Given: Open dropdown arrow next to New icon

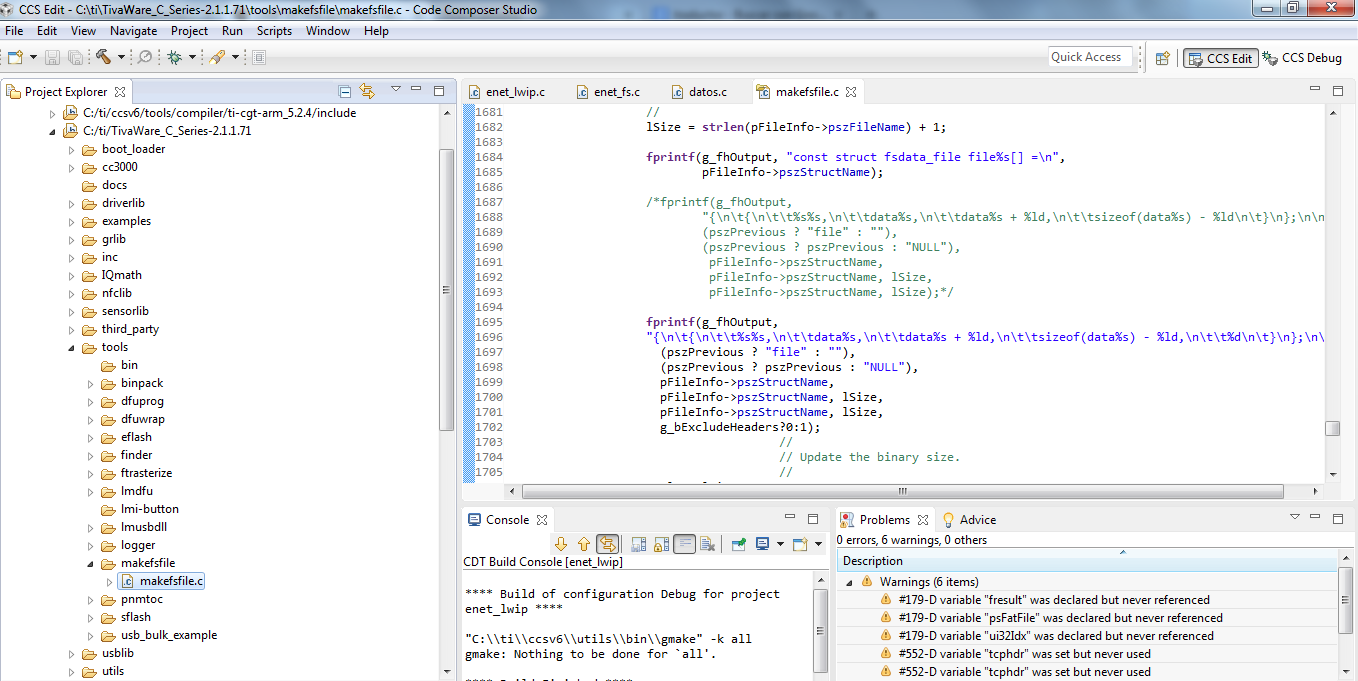Looking at the screenshot, I should (33, 57).
